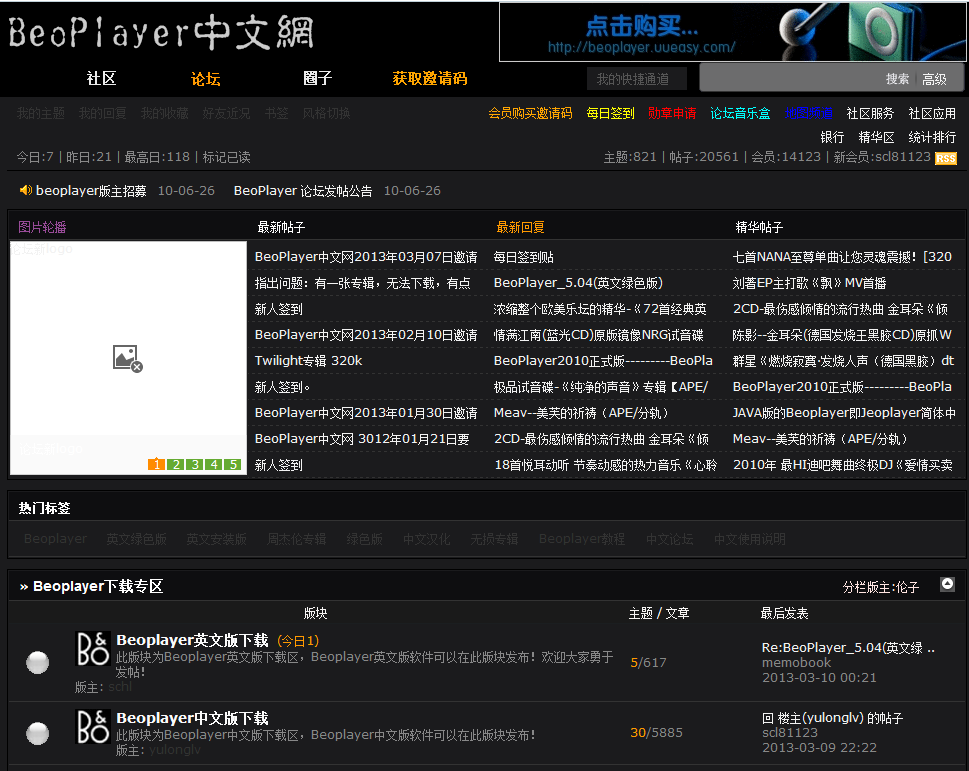969x771 pixels.
Task: Open the BeoPlayer_5.04(英文绿色版) post in 最新回复
Action: click(578, 283)
